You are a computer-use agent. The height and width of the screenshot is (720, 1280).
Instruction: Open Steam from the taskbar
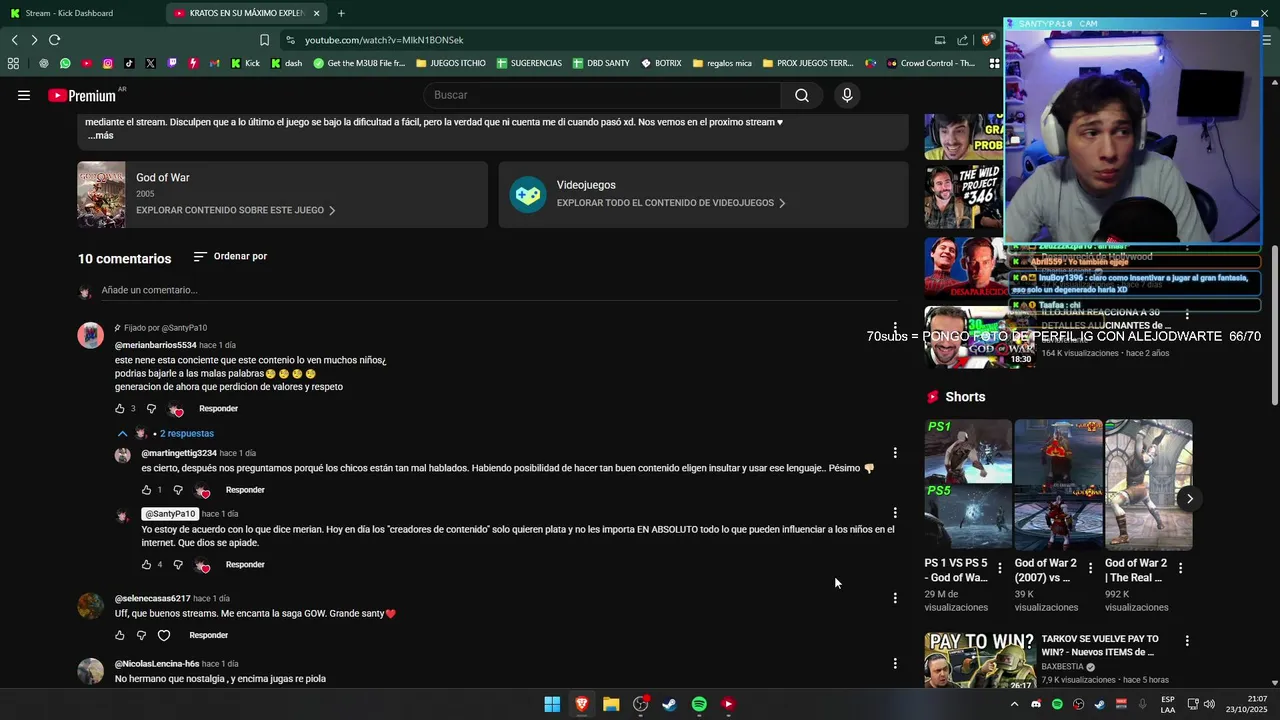tap(669, 704)
